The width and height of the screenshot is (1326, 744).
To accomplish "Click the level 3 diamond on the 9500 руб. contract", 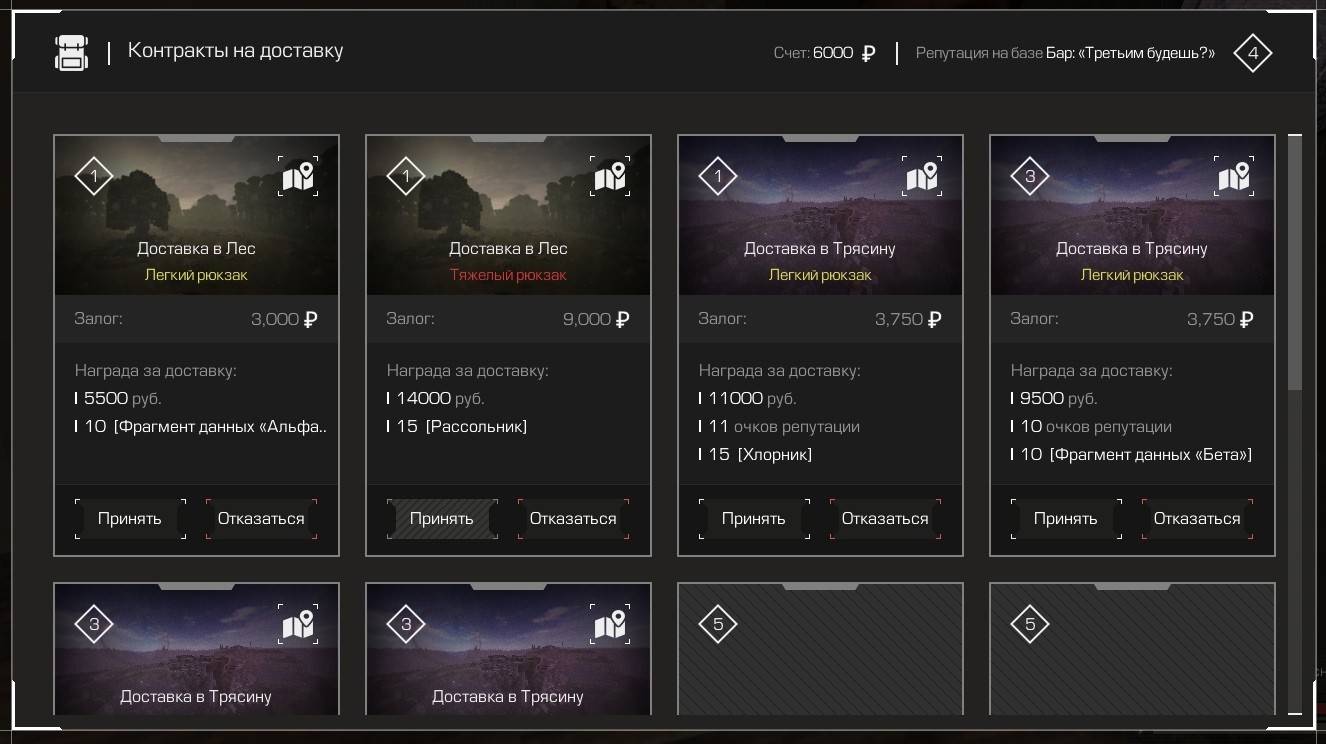I will point(1030,177).
